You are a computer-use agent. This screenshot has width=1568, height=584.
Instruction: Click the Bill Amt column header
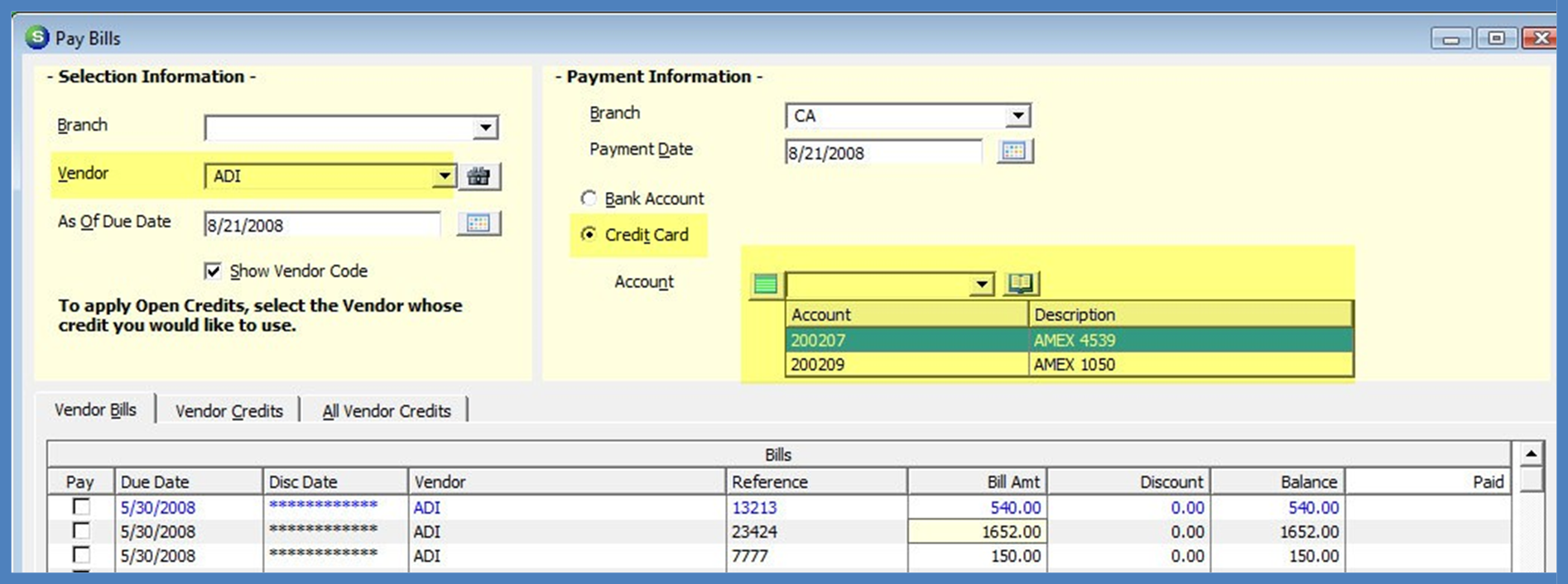(978, 481)
